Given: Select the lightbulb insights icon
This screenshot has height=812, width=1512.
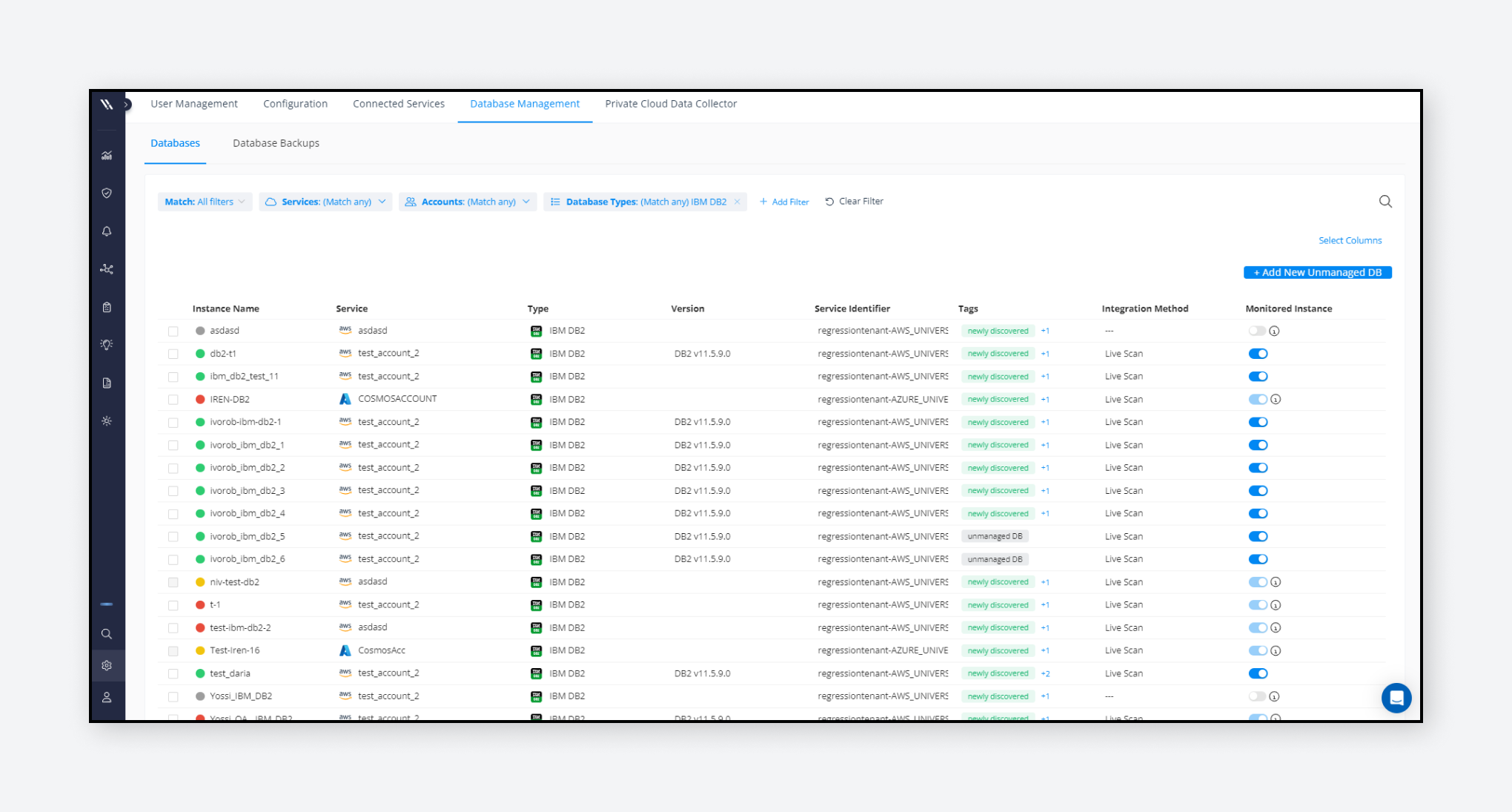Looking at the screenshot, I should tap(107, 344).
